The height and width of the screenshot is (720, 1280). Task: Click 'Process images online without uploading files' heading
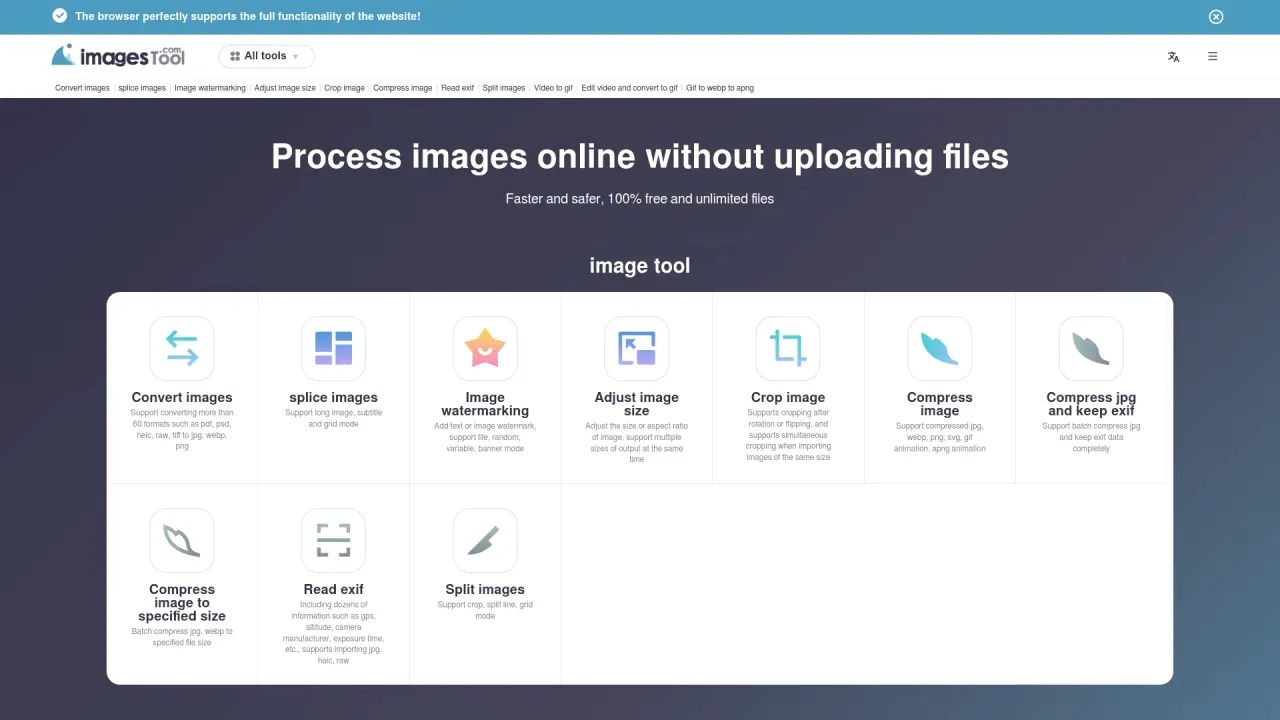(x=640, y=156)
